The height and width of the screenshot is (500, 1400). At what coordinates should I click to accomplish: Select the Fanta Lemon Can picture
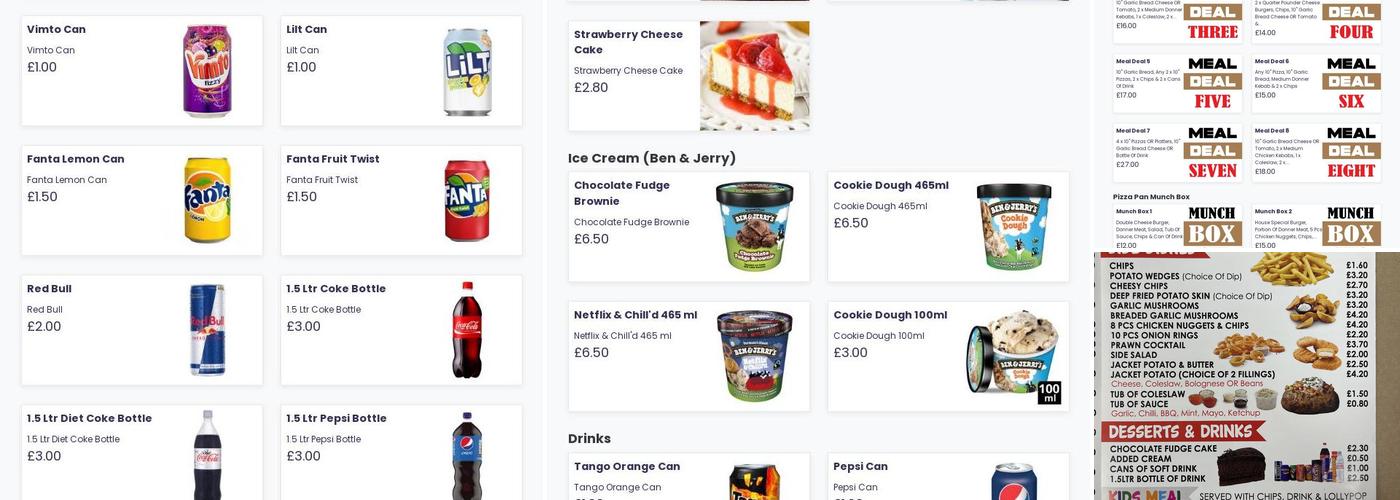click(207, 200)
